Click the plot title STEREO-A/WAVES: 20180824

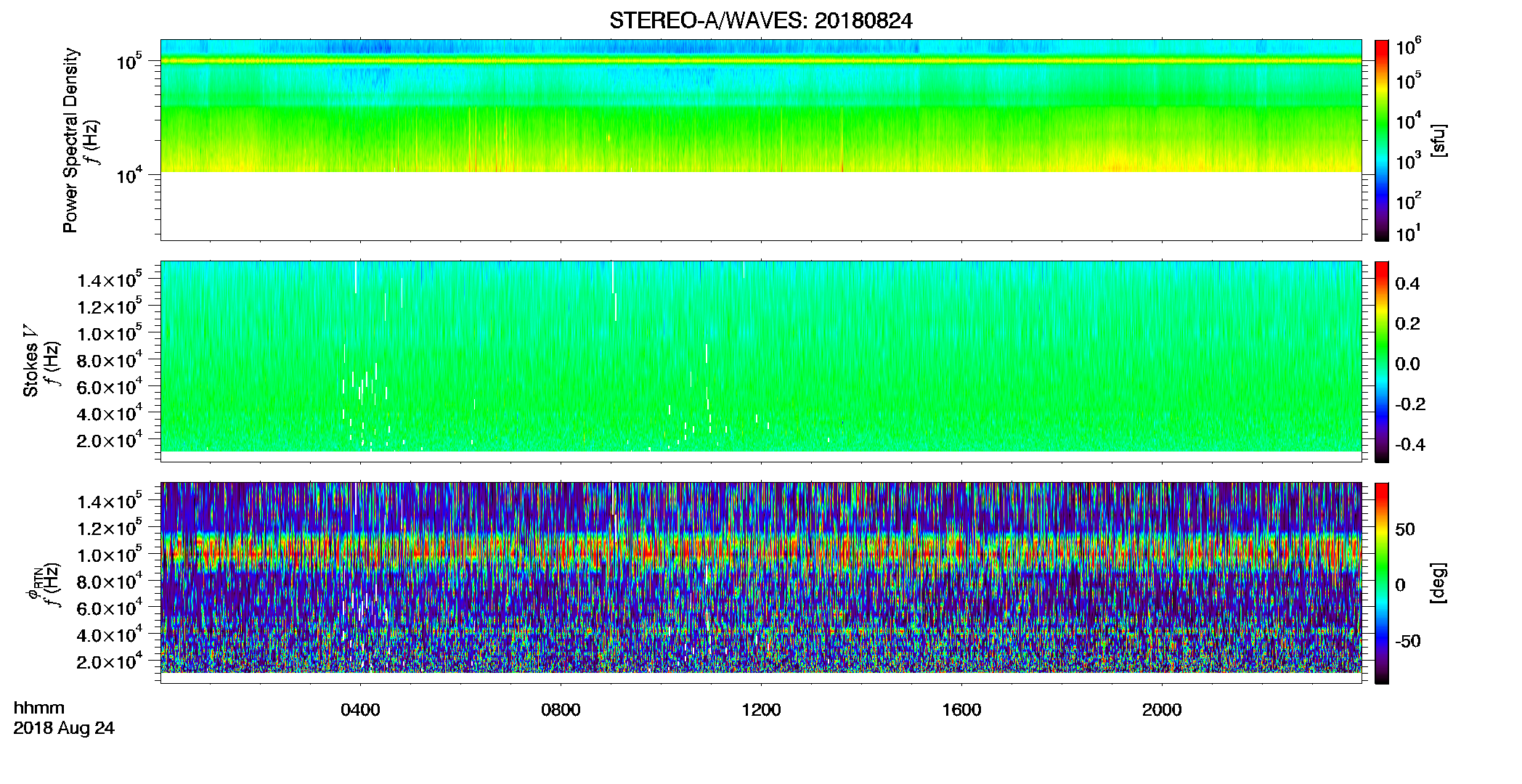(760, 21)
